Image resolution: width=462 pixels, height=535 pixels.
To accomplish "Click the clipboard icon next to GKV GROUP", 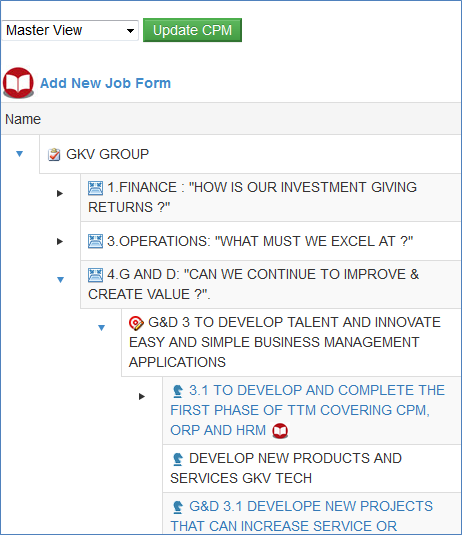I will click(x=54, y=154).
